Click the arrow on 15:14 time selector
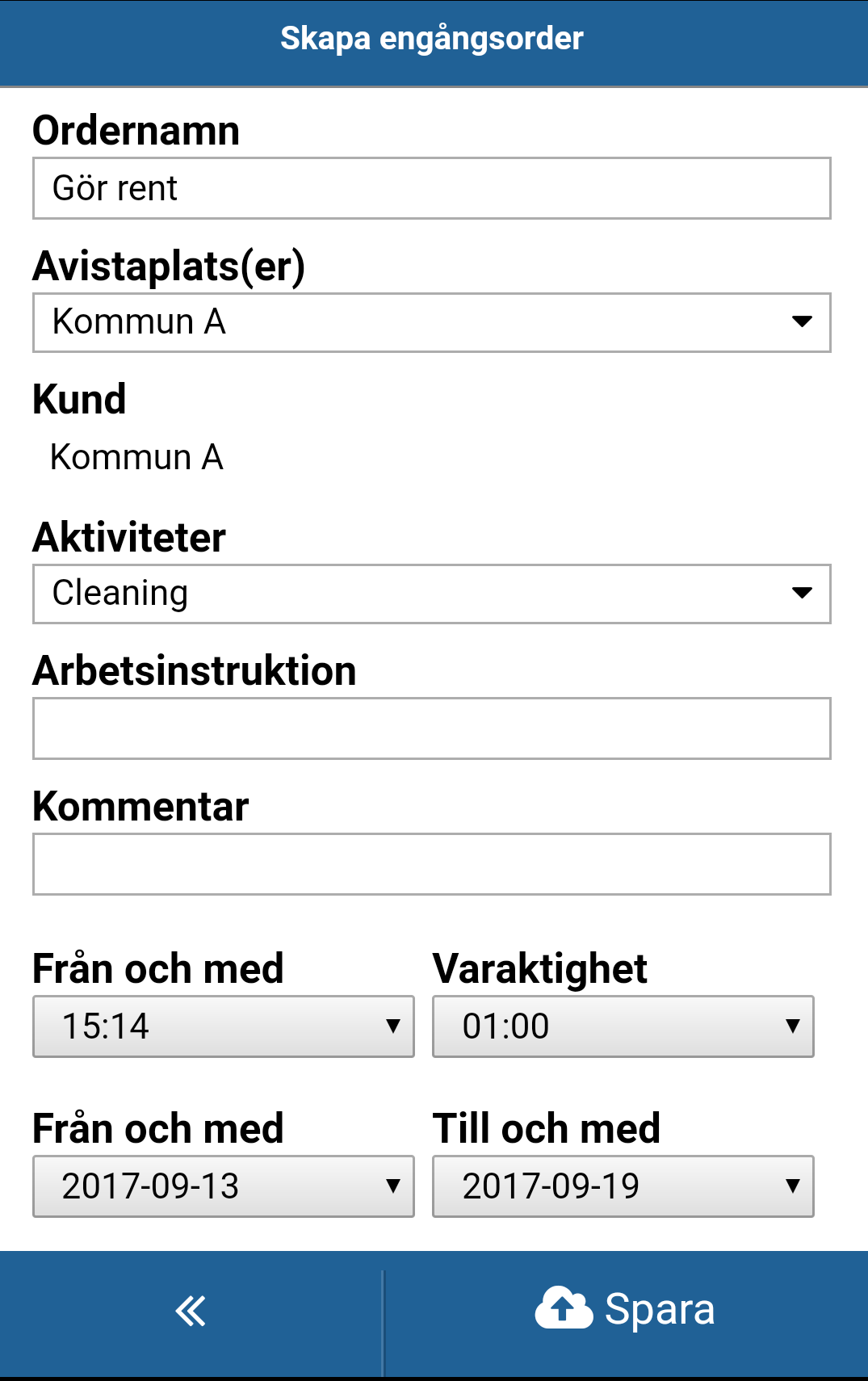 coord(393,1026)
